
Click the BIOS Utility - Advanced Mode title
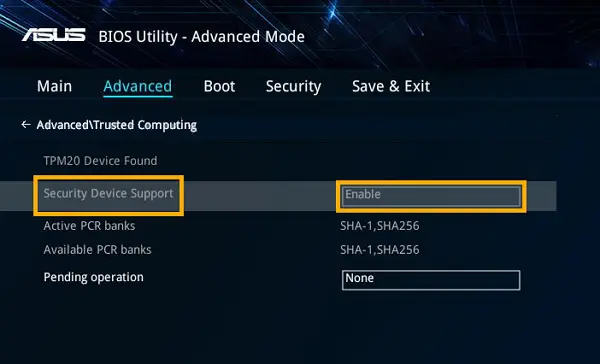pyautogui.click(x=202, y=37)
